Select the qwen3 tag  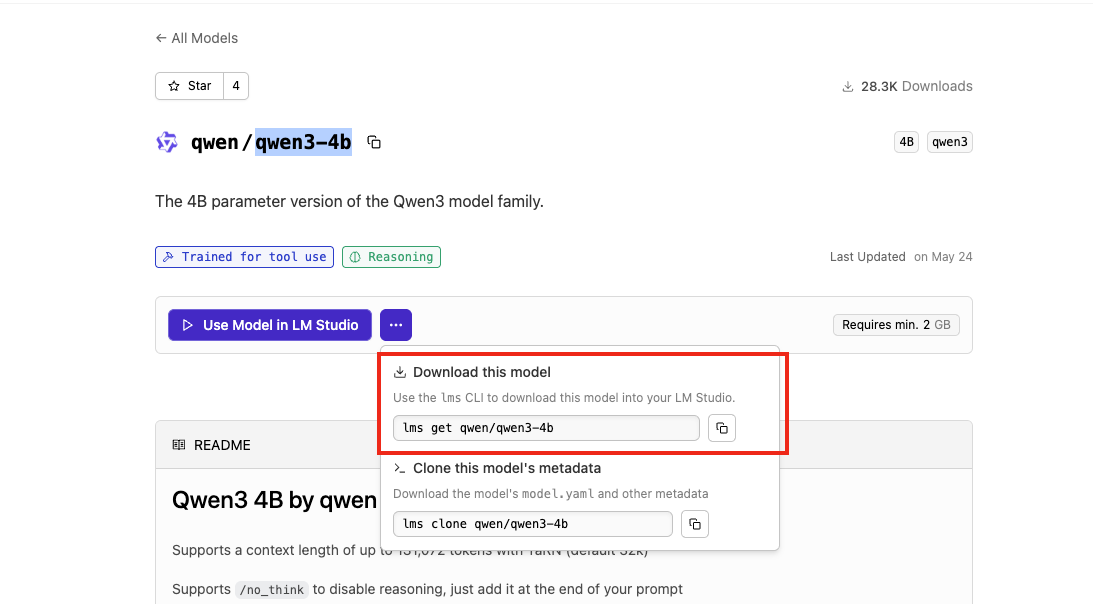coord(949,142)
